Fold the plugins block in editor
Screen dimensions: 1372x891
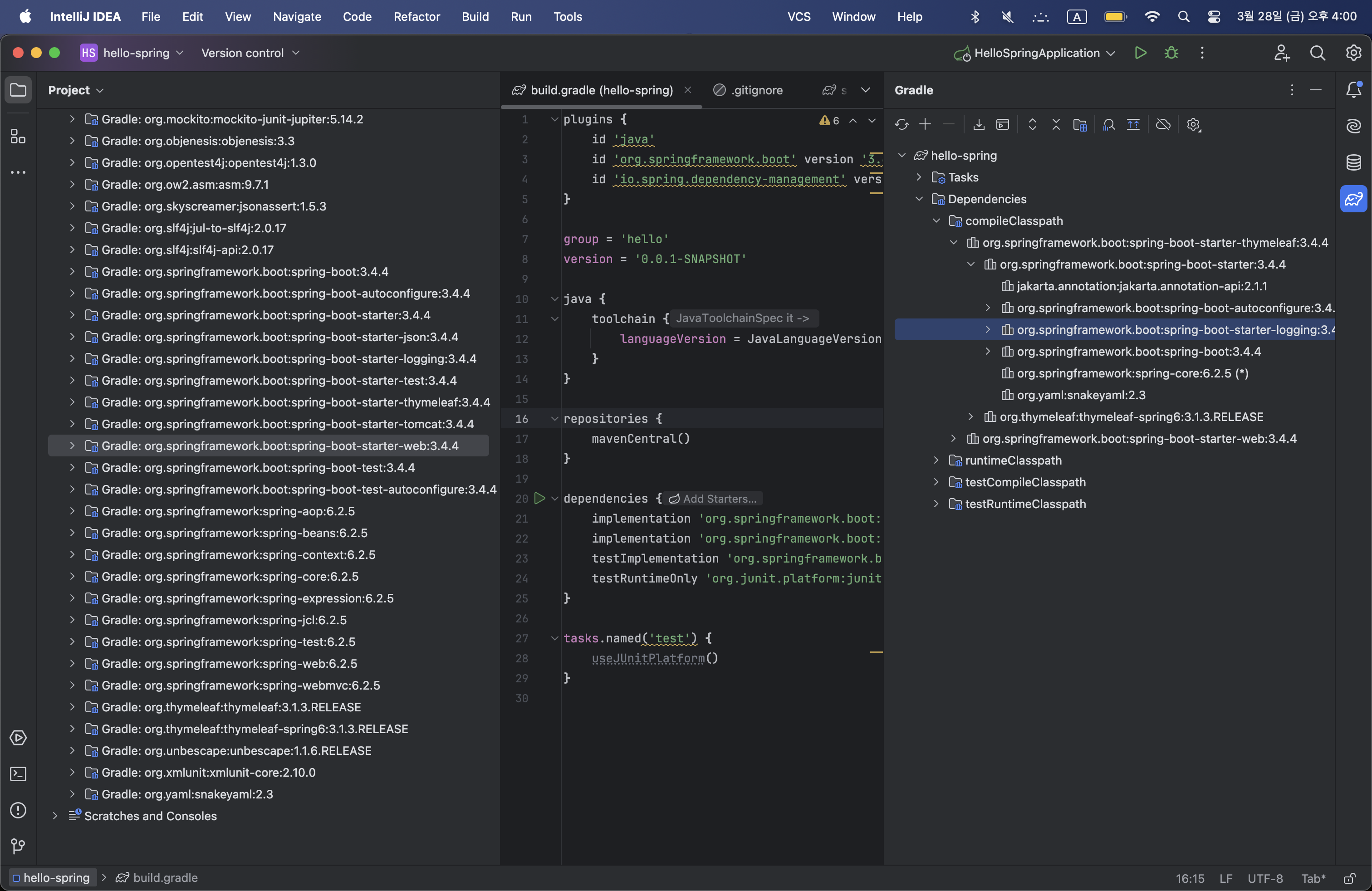tap(554, 119)
